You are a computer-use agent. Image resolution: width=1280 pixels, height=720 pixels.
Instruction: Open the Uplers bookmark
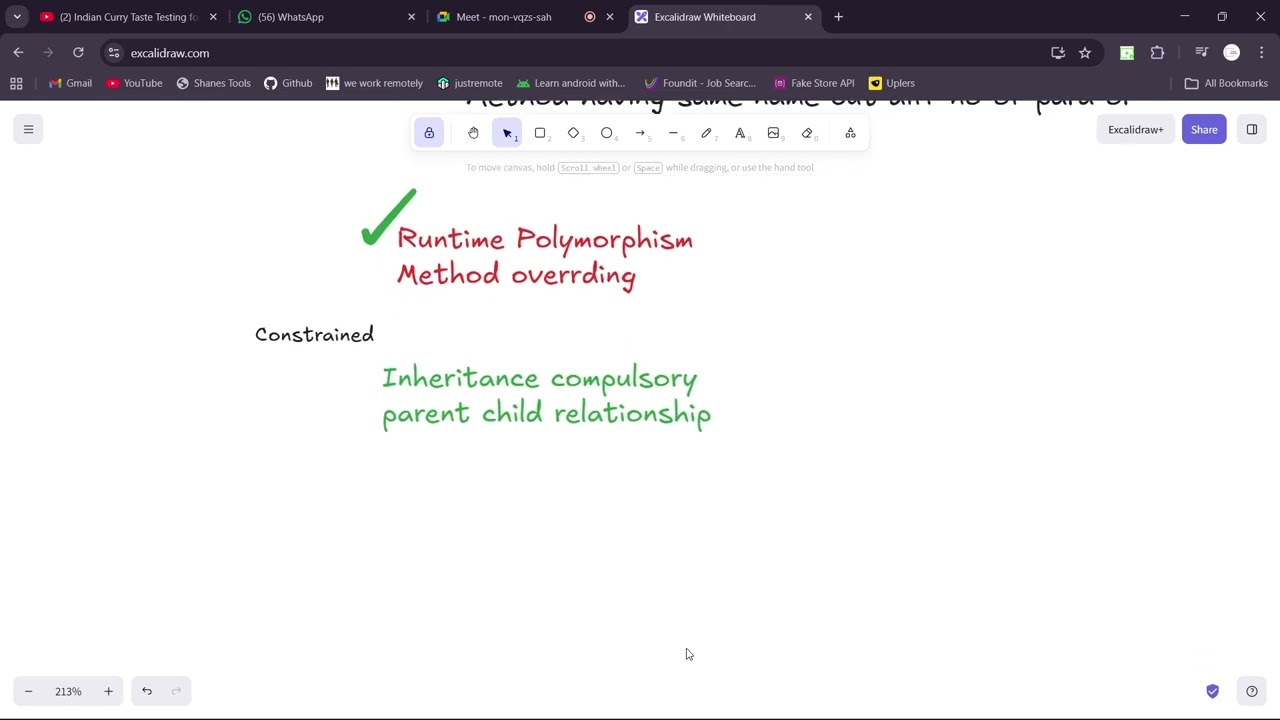(x=891, y=83)
